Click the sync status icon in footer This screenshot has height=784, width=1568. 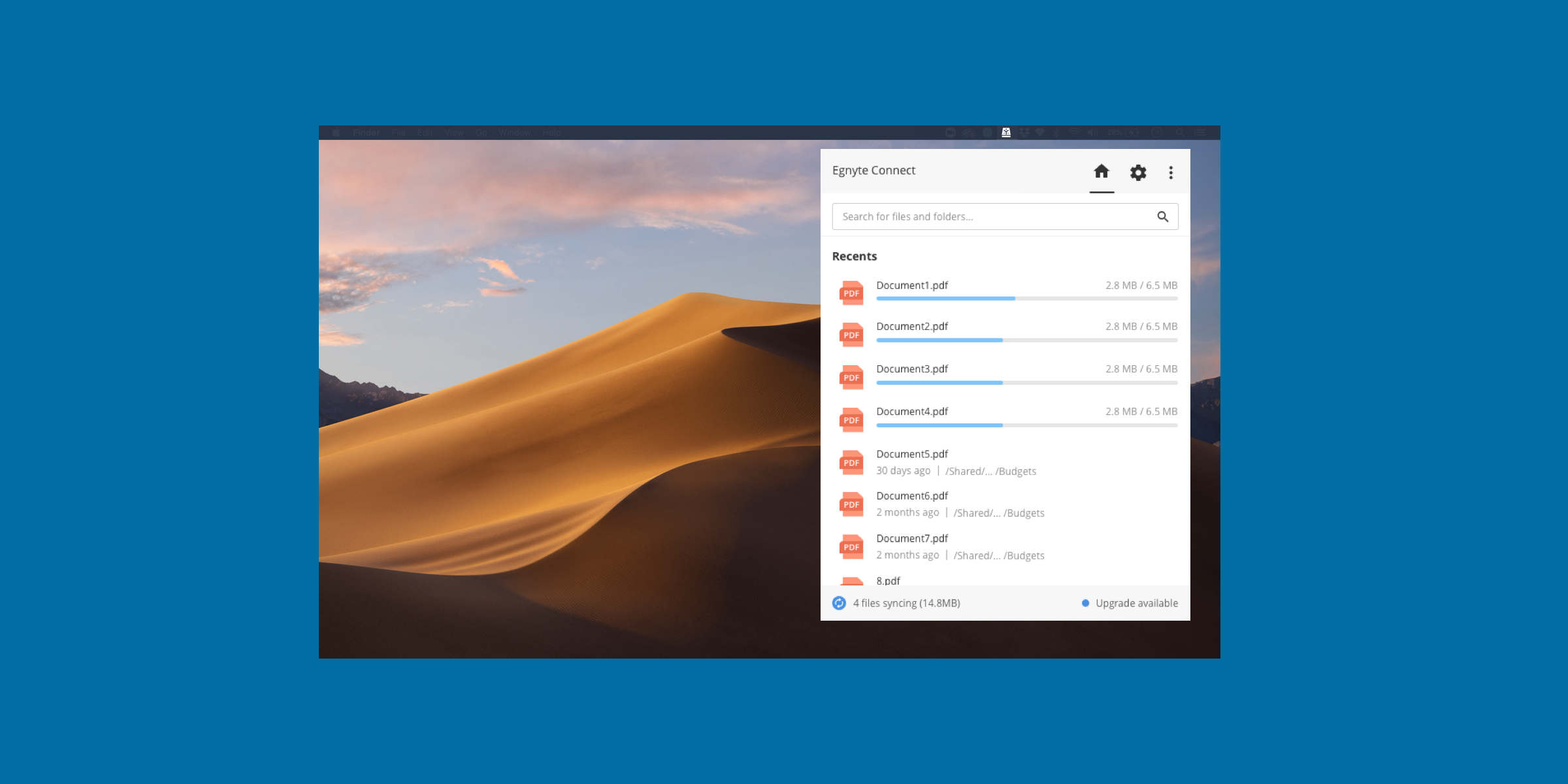pyautogui.click(x=839, y=603)
